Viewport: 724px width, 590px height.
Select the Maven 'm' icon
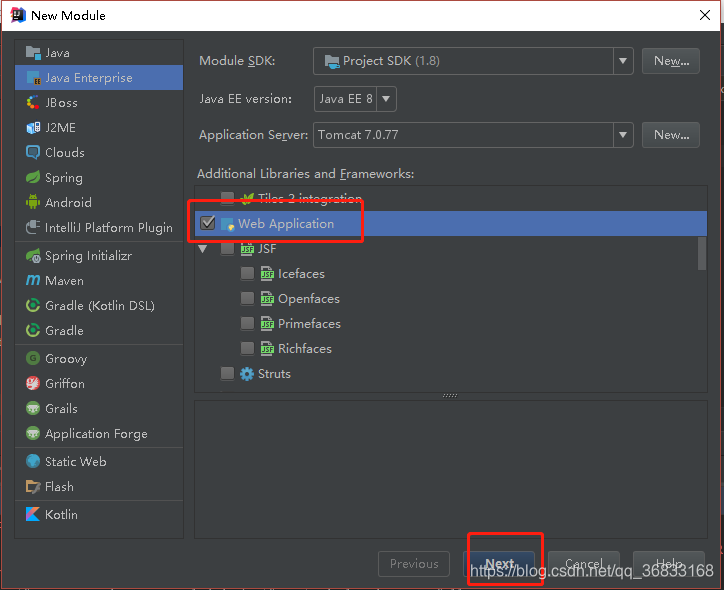33,280
